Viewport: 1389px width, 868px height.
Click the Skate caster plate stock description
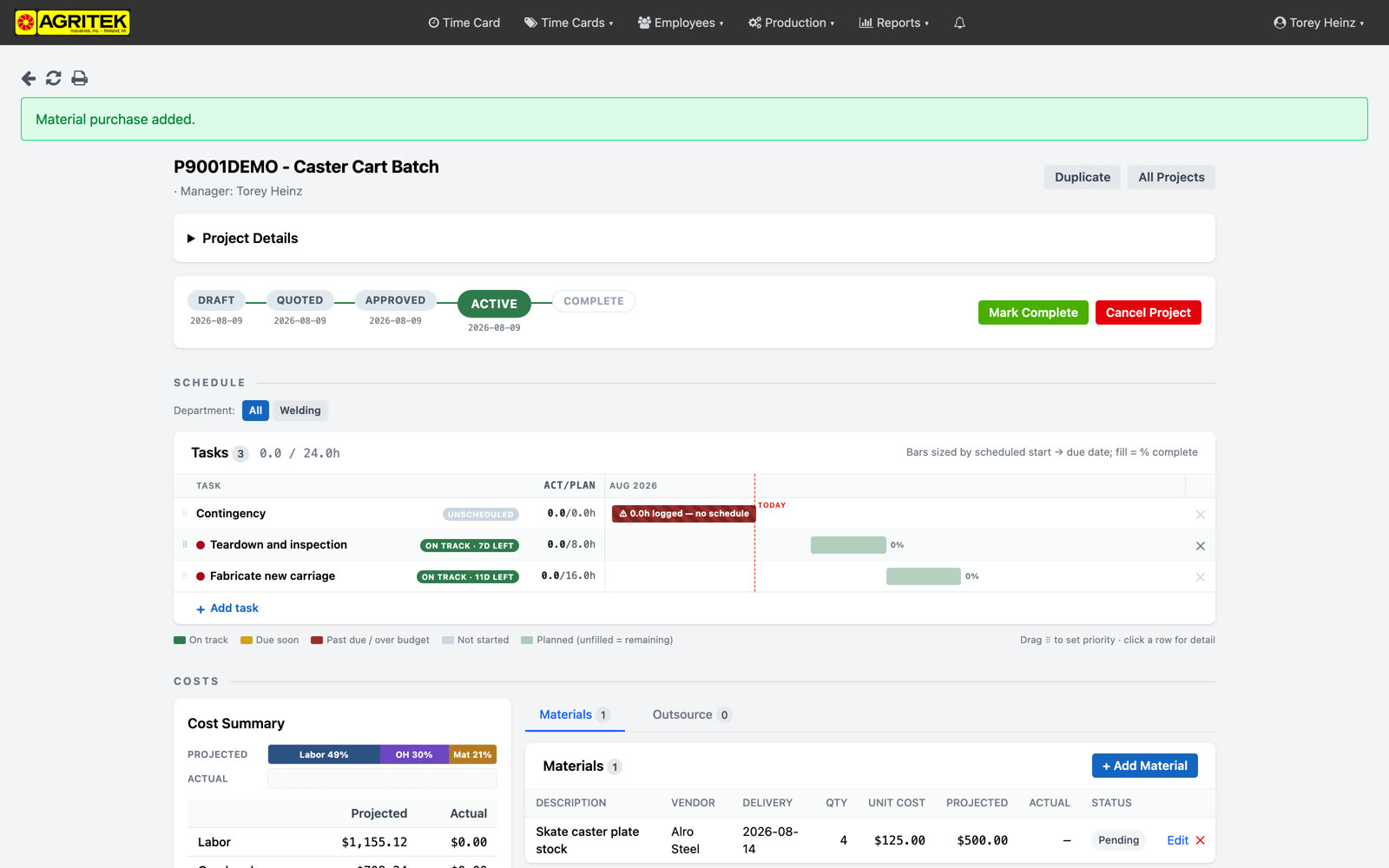(x=588, y=840)
